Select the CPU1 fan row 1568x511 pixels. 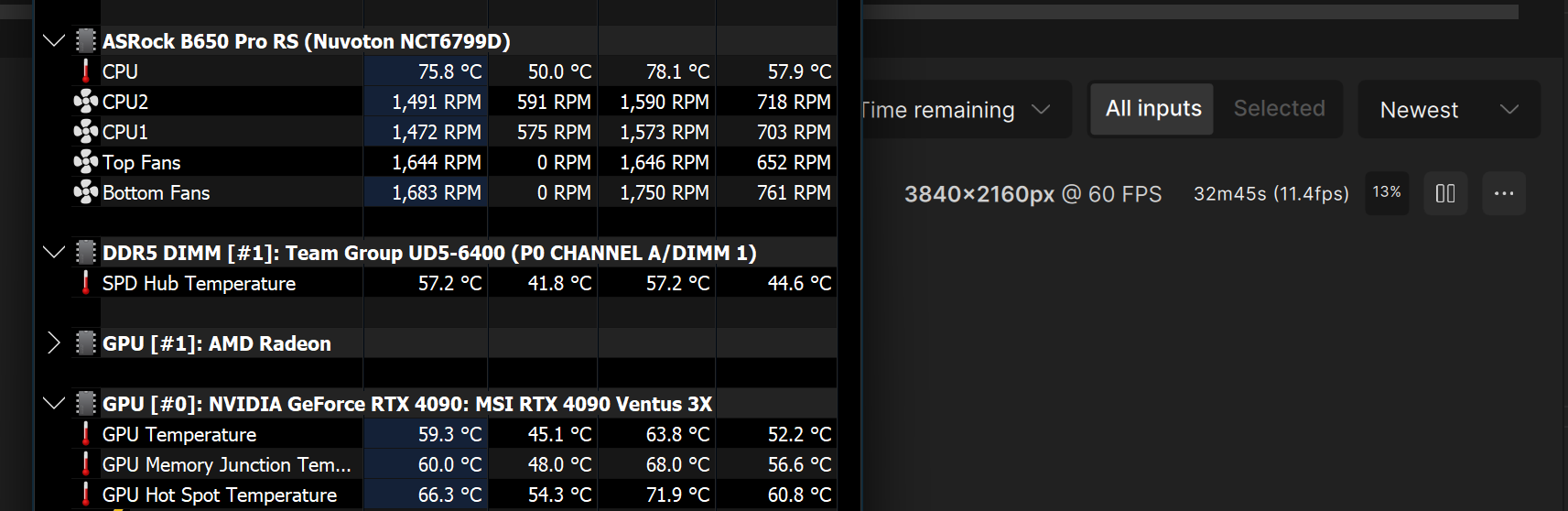(x=454, y=132)
